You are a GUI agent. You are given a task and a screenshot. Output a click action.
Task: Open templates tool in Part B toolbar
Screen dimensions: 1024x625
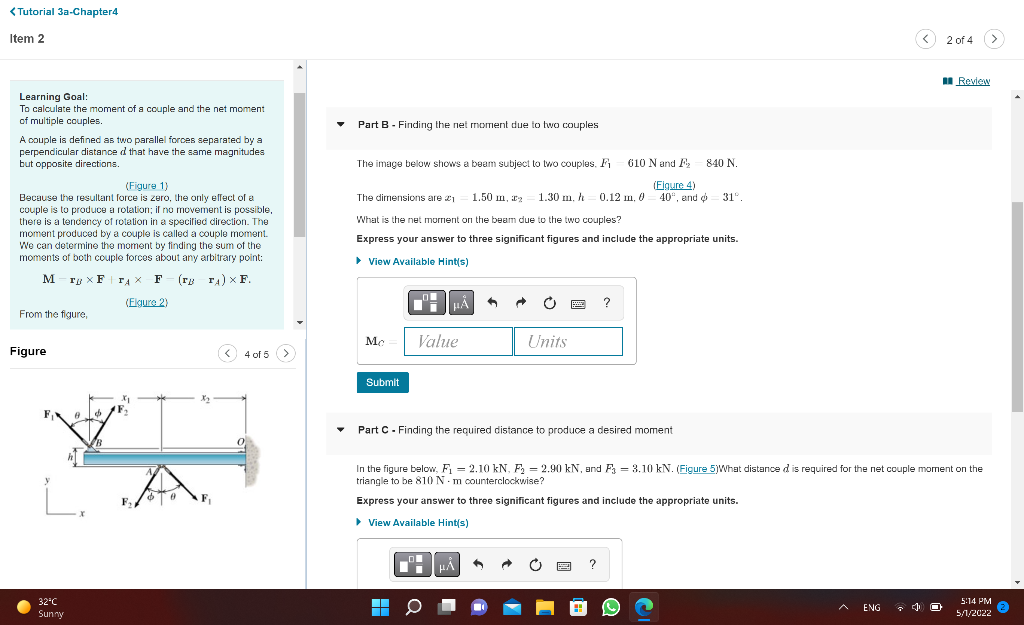(x=426, y=302)
